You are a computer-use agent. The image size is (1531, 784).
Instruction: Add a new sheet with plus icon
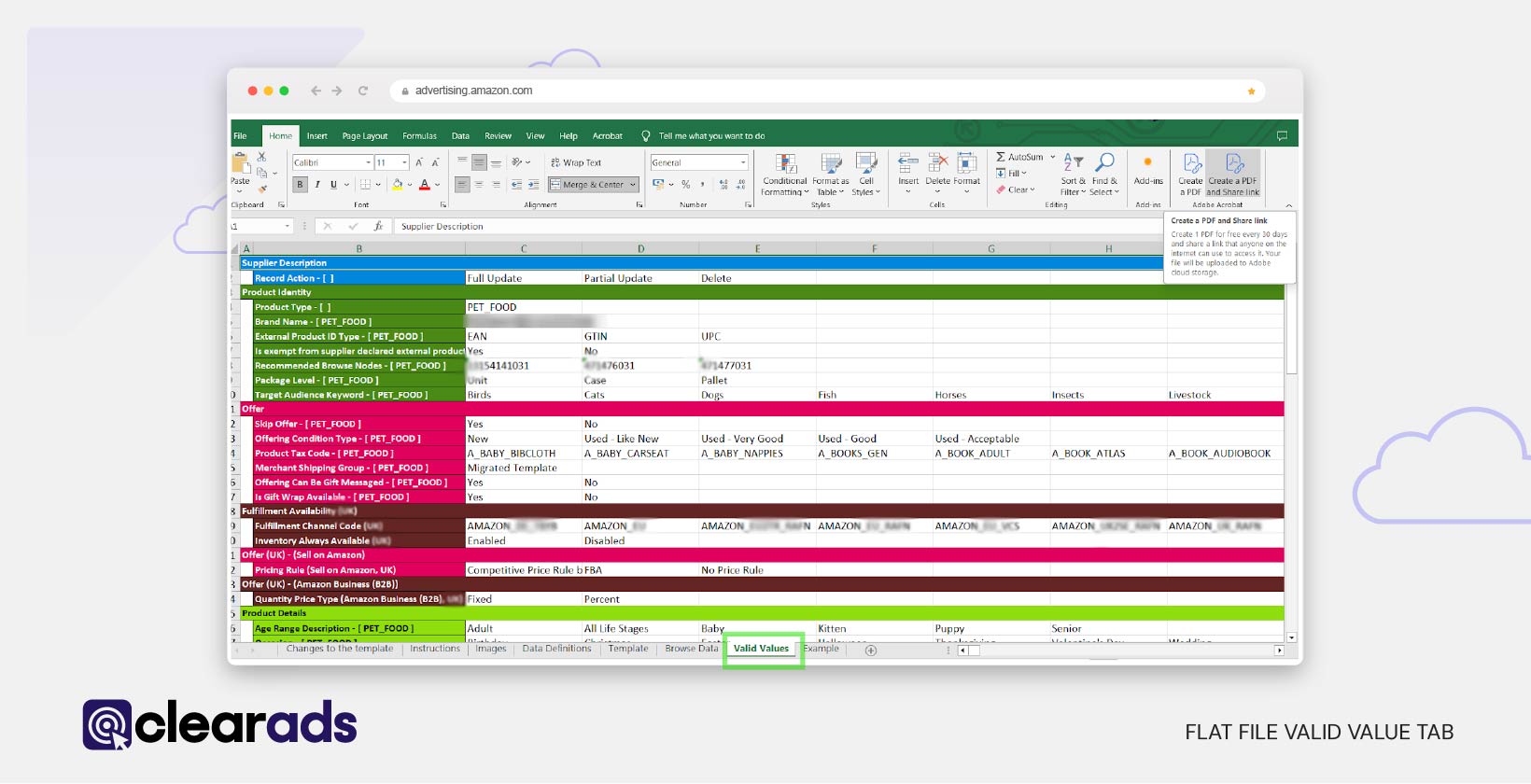click(871, 651)
